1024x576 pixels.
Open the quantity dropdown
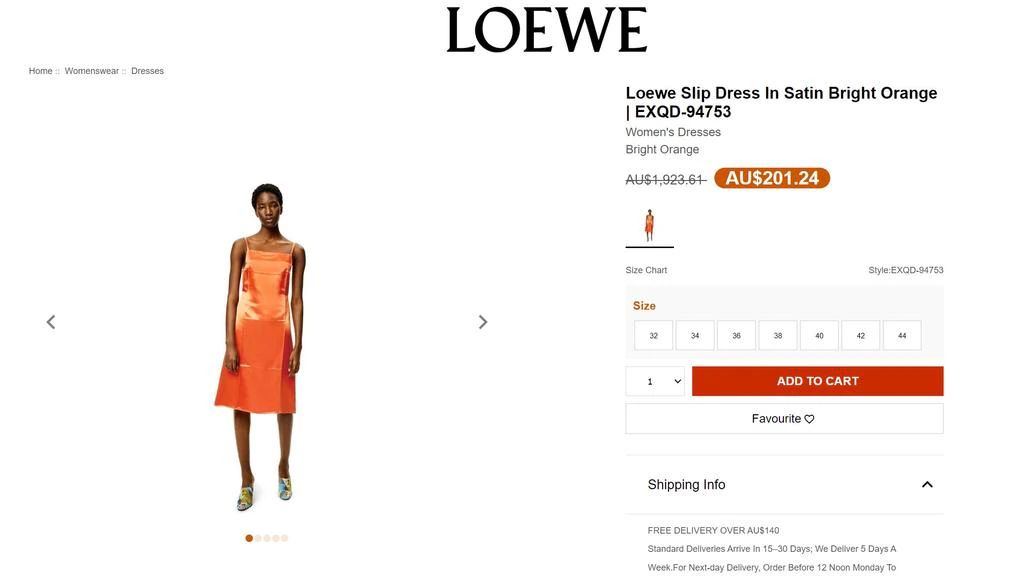tap(655, 381)
